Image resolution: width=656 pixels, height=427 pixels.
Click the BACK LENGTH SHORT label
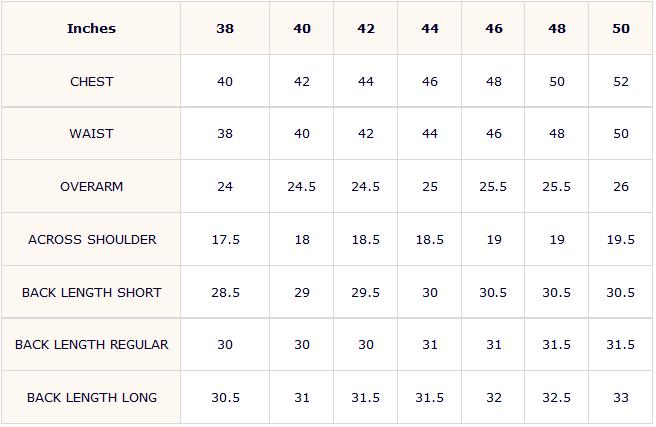pyautogui.click(x=92, y=293)
